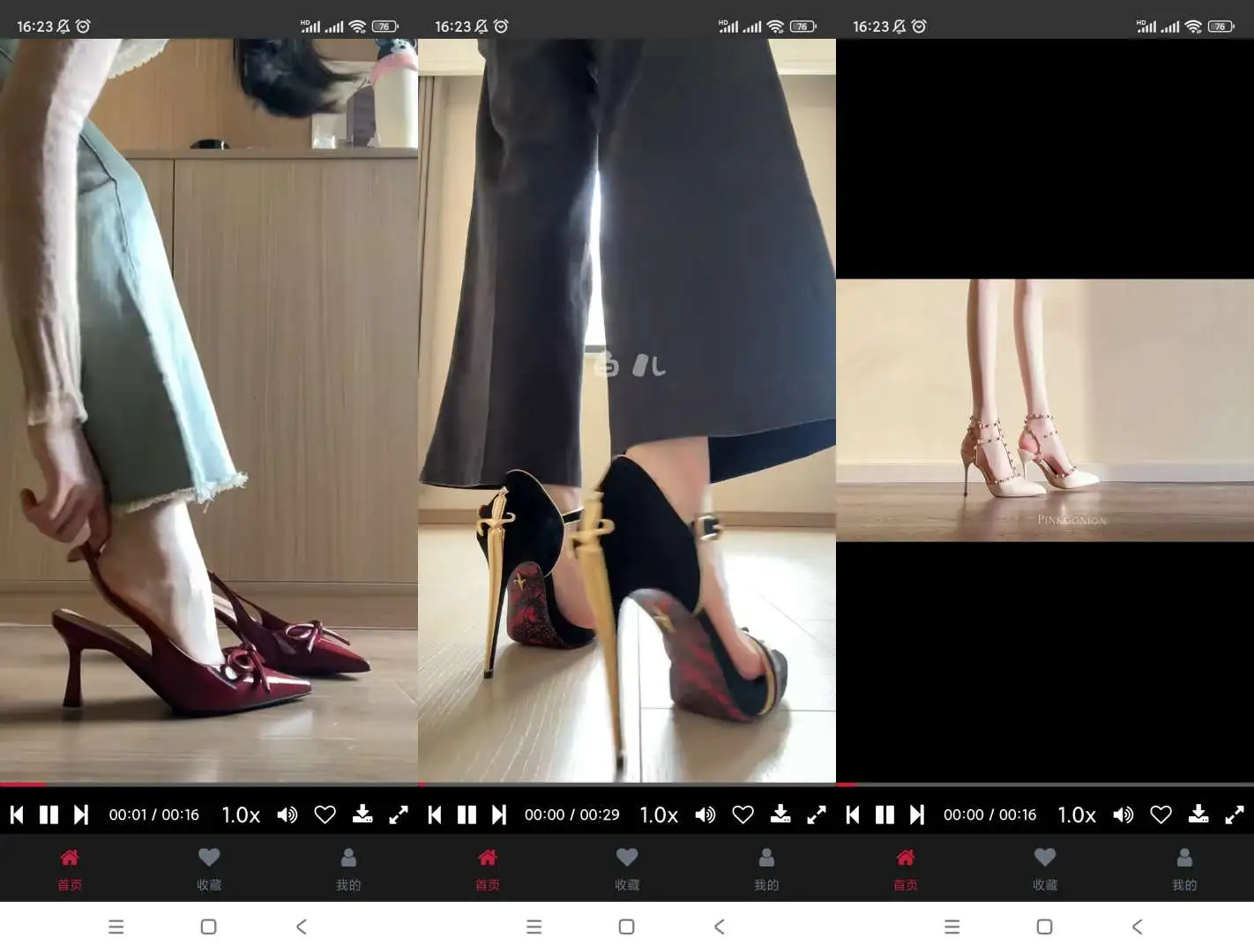Tap Android home button under studded nude heels screen
Viewport: 1254px width, 952px height.
coord(1045,926)
